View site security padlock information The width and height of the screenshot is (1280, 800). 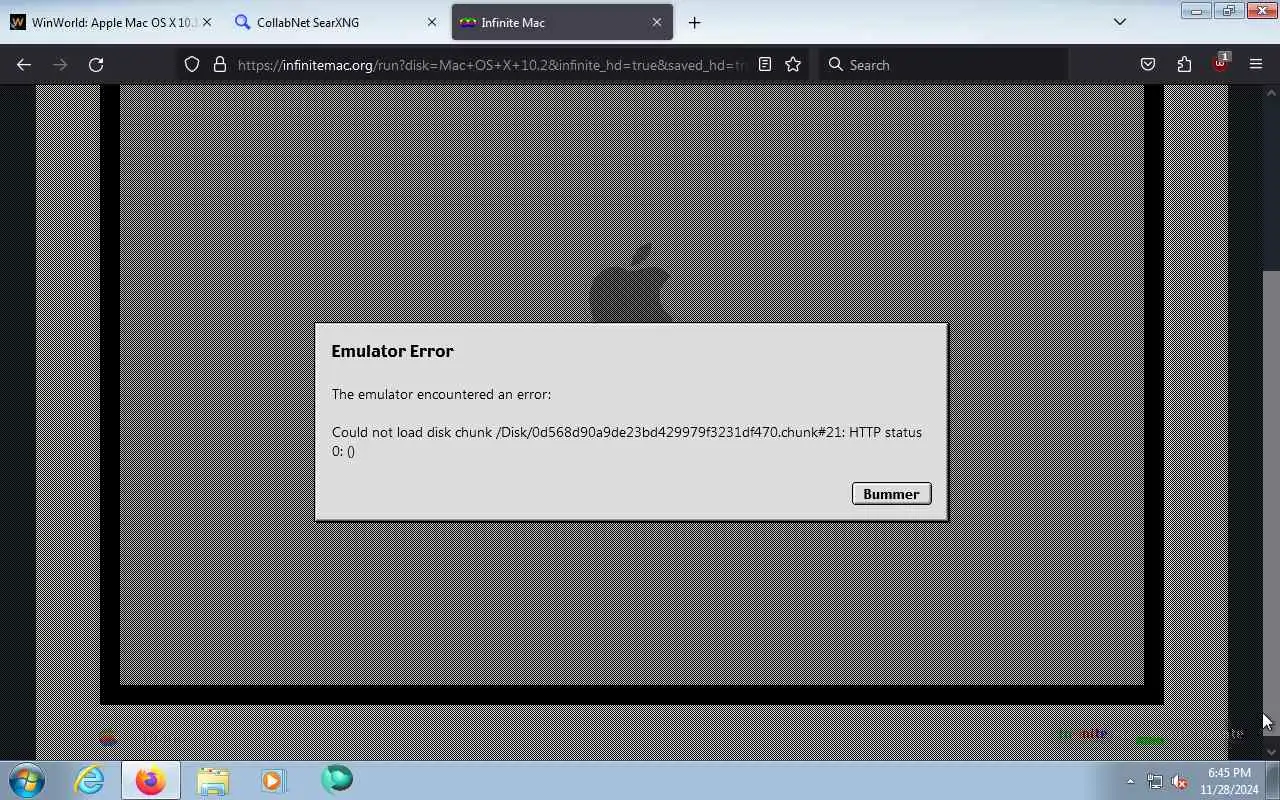point(220,65)
